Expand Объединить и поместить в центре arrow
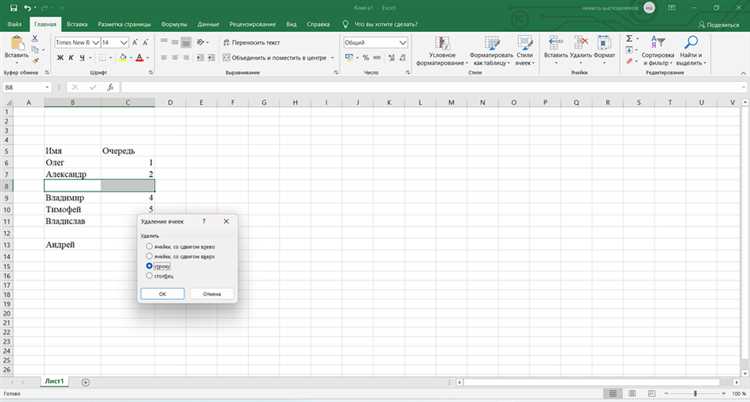 point(332,58)
